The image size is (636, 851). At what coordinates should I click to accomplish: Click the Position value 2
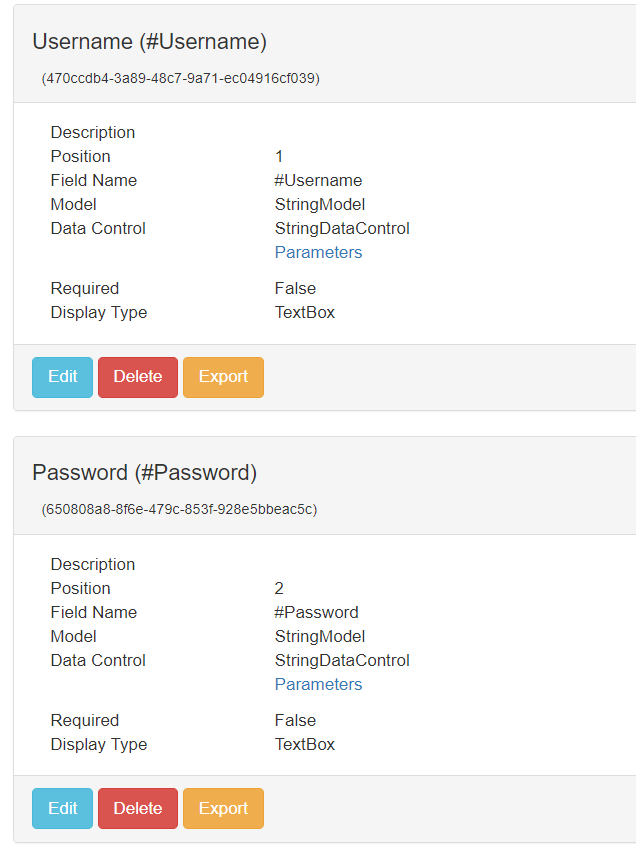279,588
